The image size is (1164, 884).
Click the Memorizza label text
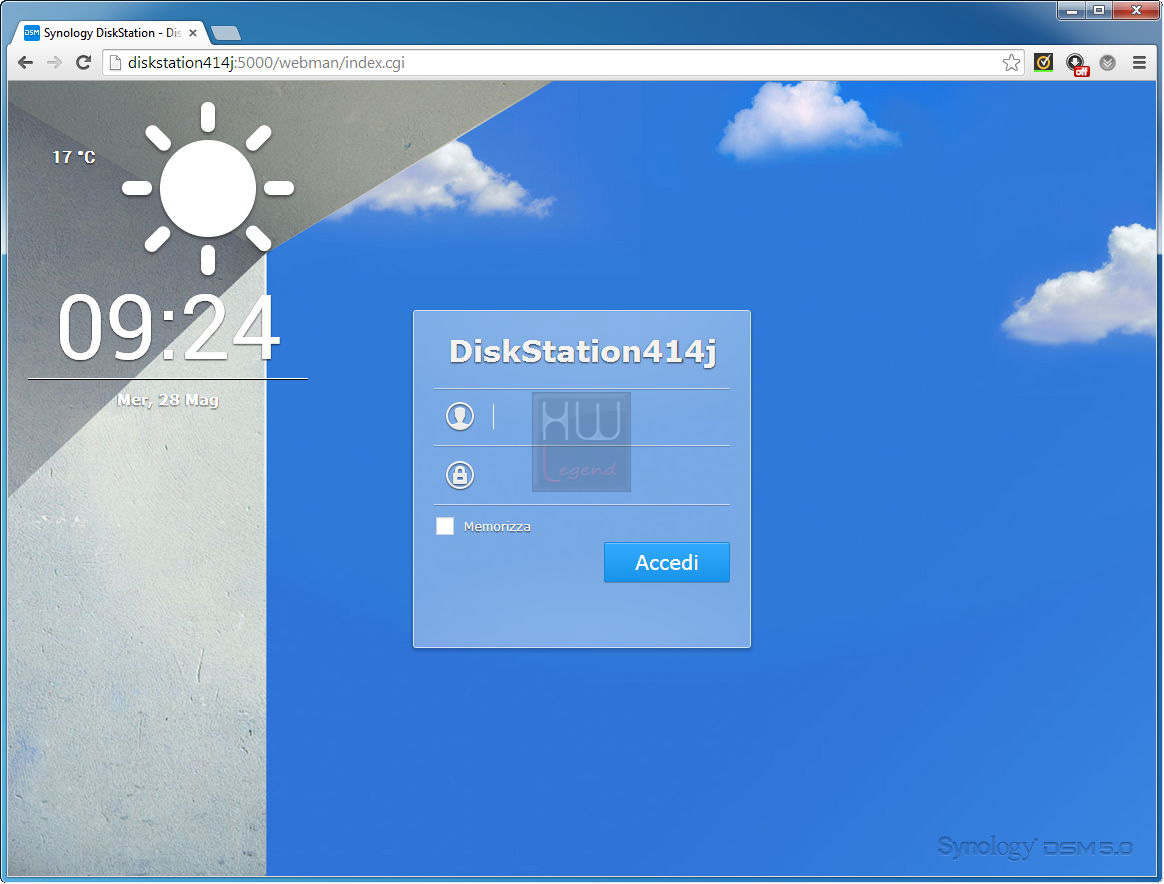pos(497,526)
